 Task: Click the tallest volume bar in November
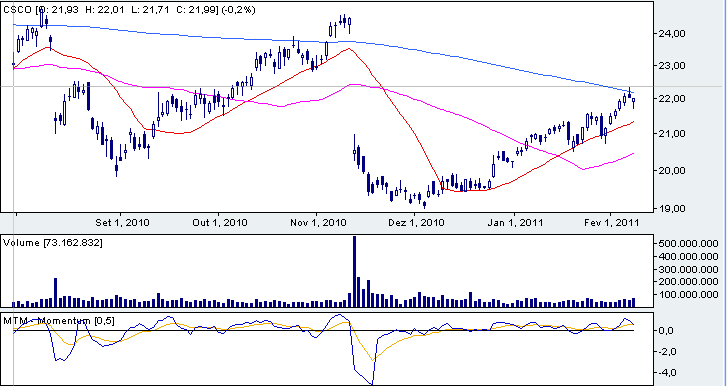point(355,272)
